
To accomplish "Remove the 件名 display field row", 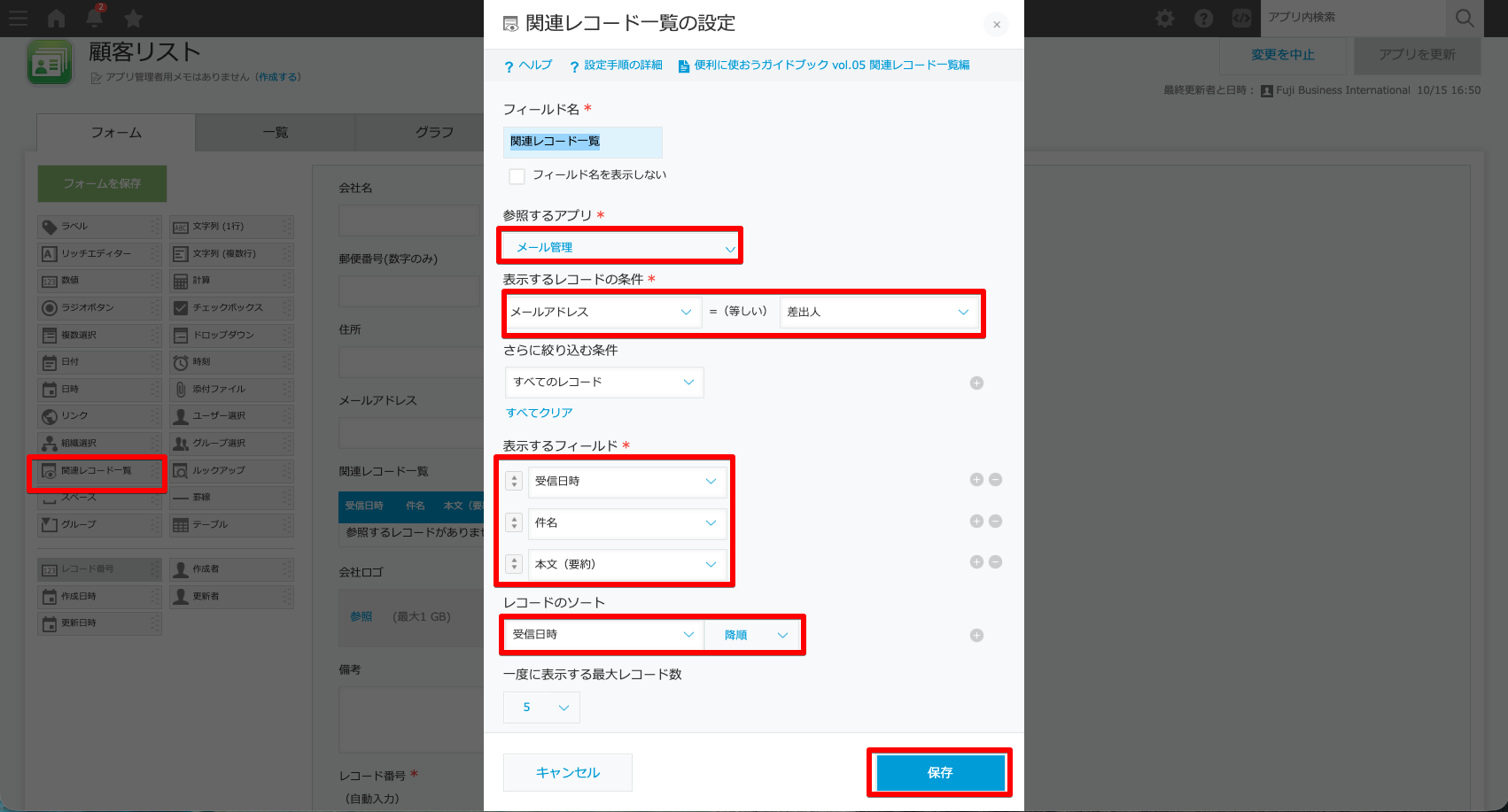I will coord(995,522).
